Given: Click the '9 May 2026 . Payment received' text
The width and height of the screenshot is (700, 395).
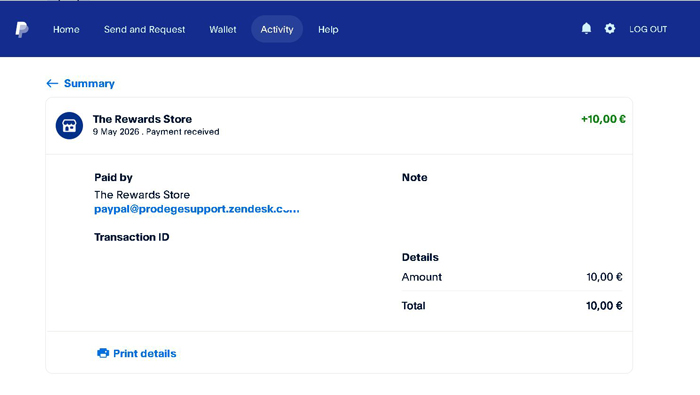Looking at the screenshot, I should tap(156, 132).
